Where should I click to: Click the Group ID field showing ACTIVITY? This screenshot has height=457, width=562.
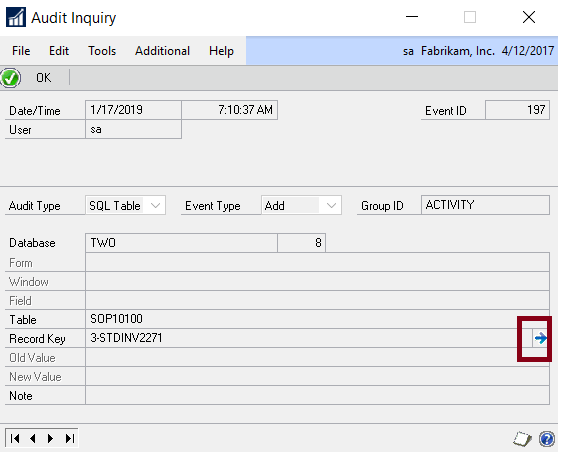[485, 205]
